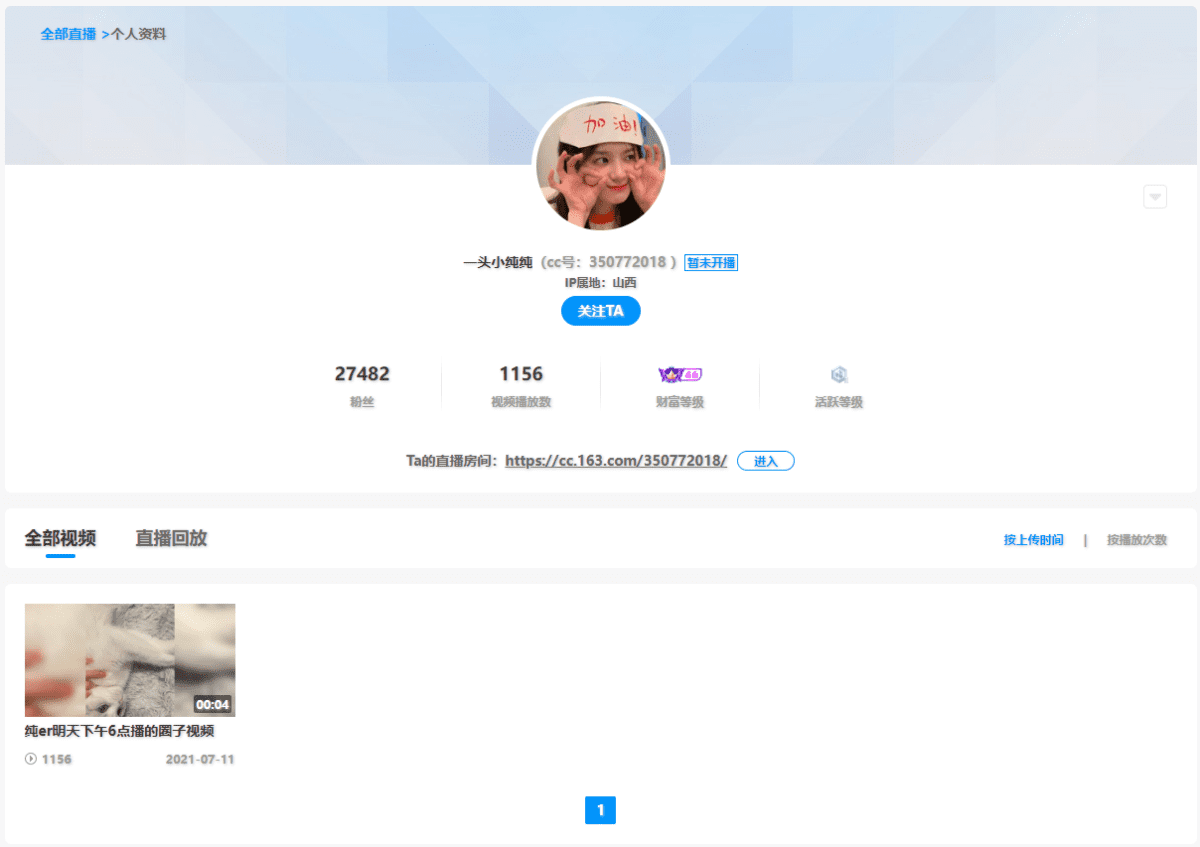Click the 关注TA follow button
The height and width of the screenshot is (847, 1200).
(x=600, y=311)
